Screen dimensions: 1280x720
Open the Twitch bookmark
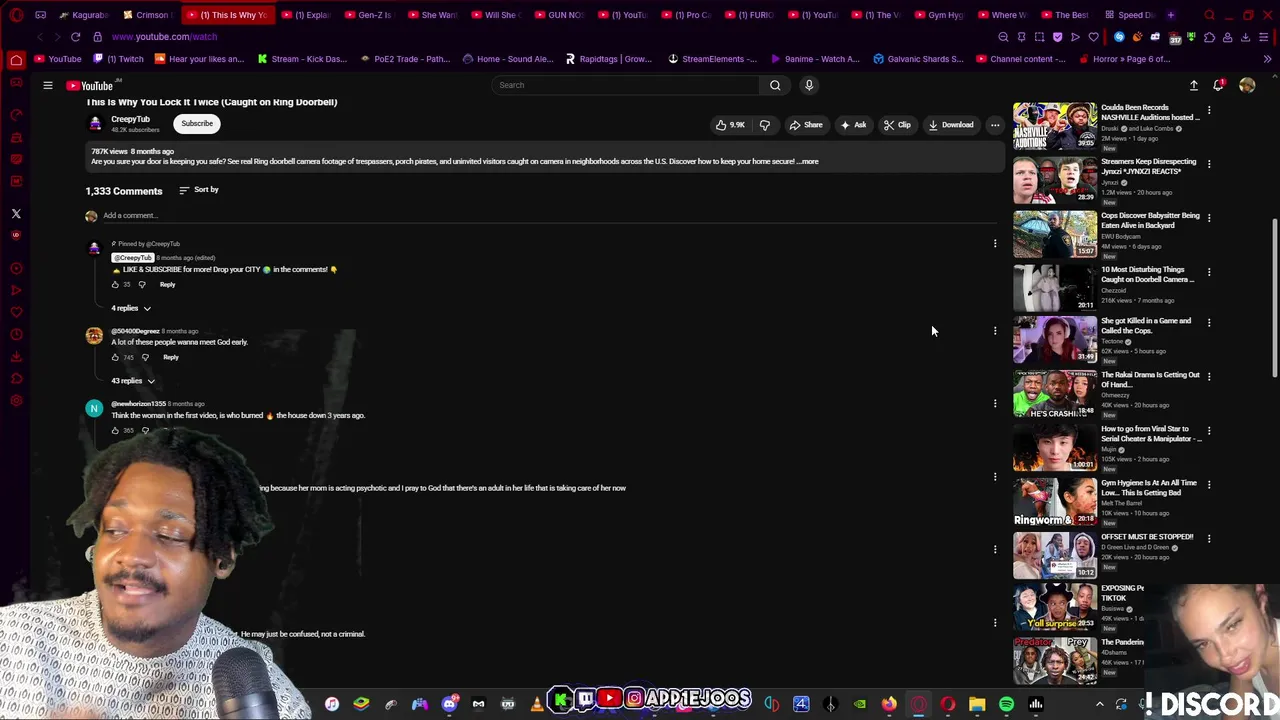point(118,59)
